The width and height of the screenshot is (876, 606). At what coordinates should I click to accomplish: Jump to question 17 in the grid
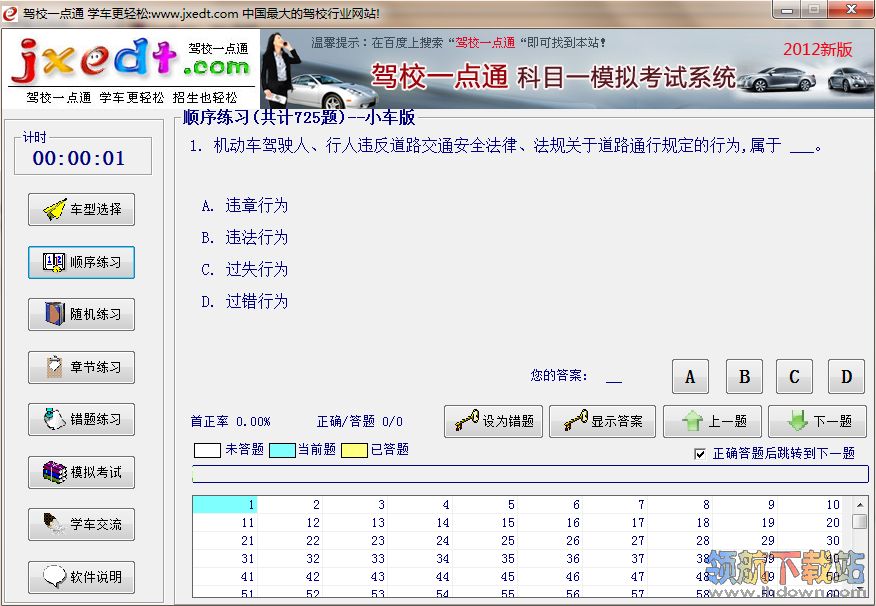point(615,522)
